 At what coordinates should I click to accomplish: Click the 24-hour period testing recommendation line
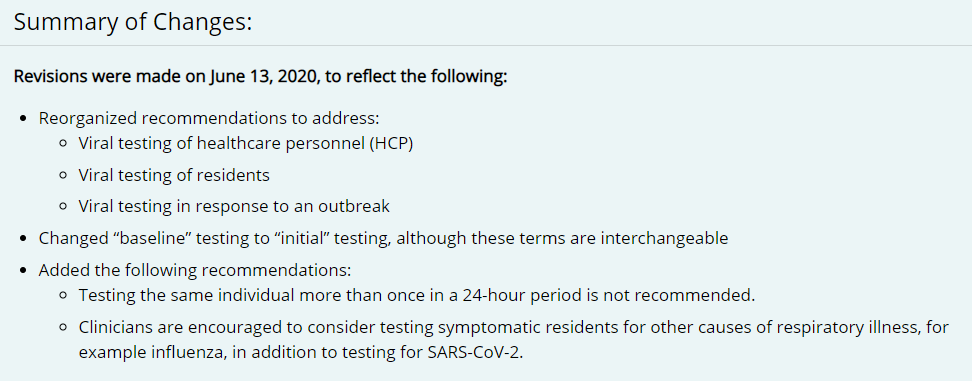point(417,295)
